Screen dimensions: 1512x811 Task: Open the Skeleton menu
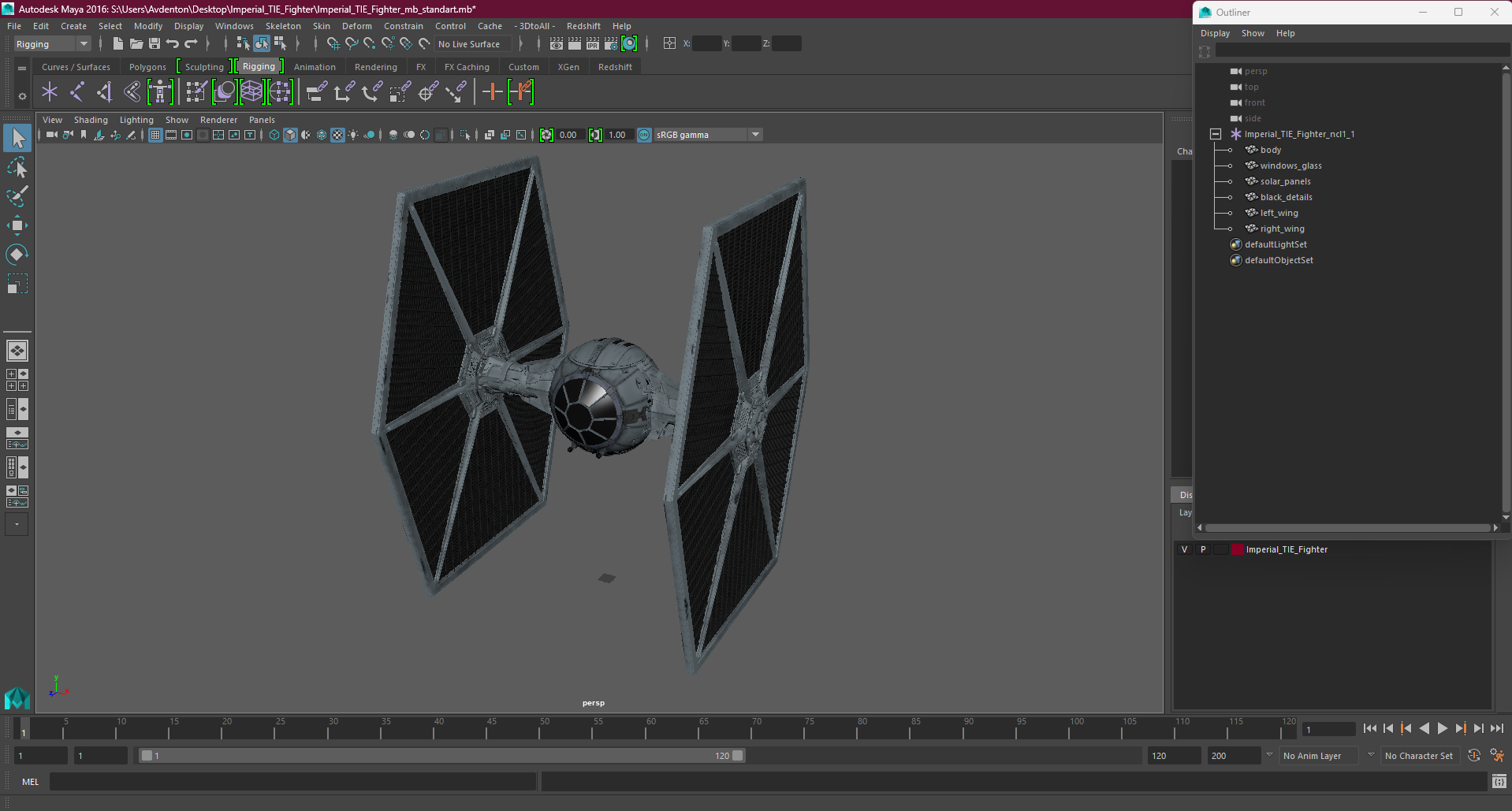point(283,26)
